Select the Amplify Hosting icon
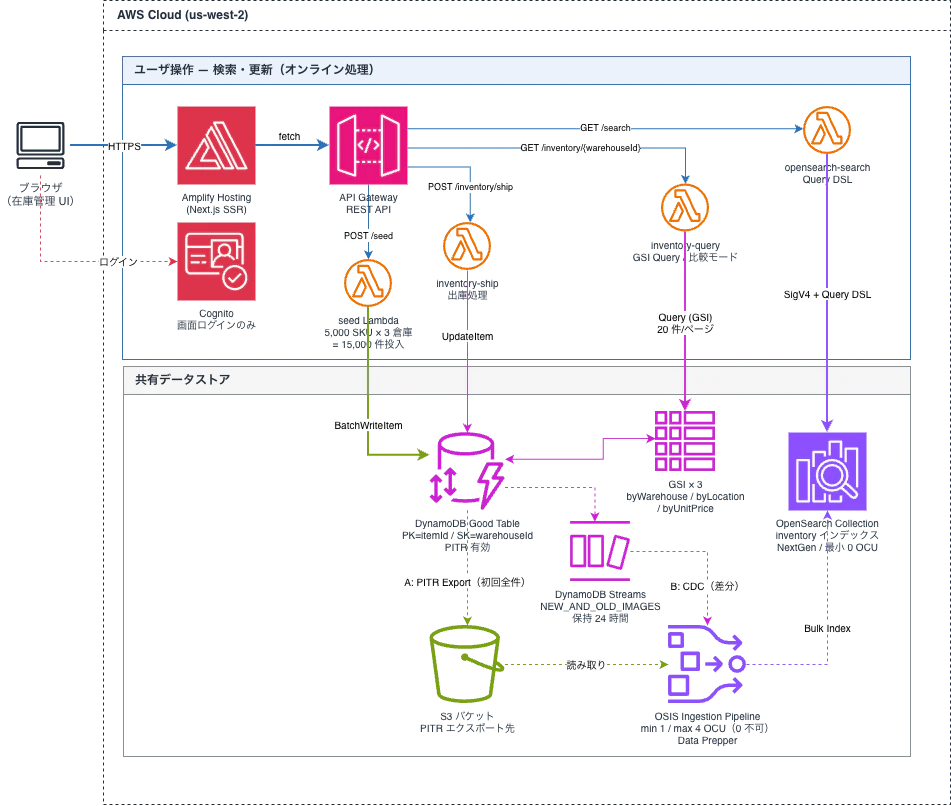Viewport: 951px width, 806px height. [216, 146]
